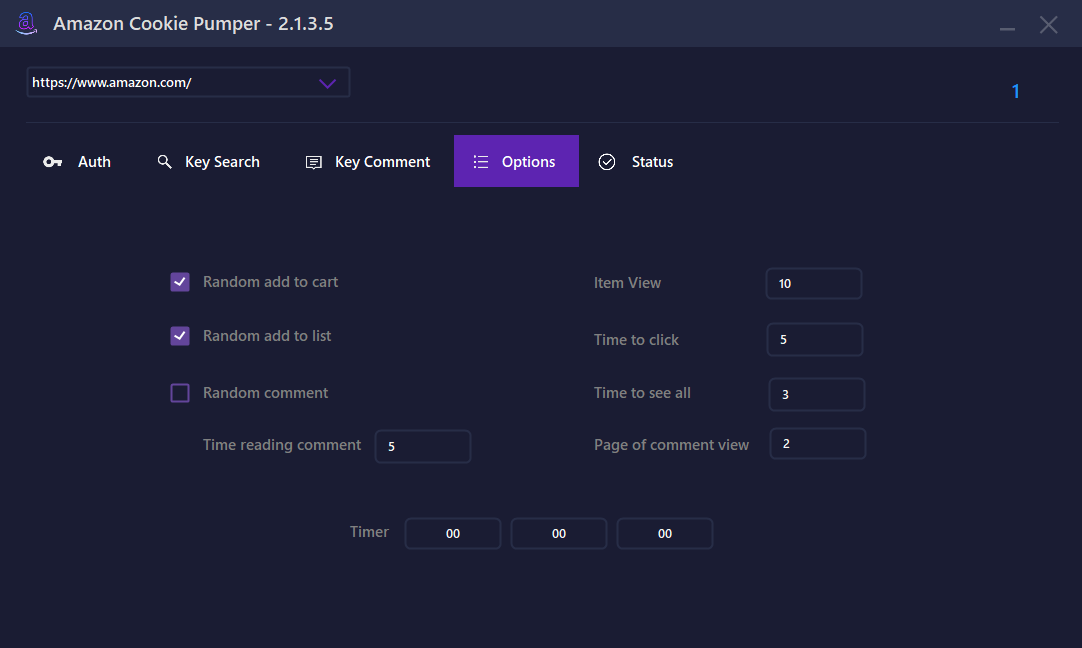Image resolution: width=1082 pixels, height=648 pixels.
Task: Click the Item View input field
Action: 814,284
